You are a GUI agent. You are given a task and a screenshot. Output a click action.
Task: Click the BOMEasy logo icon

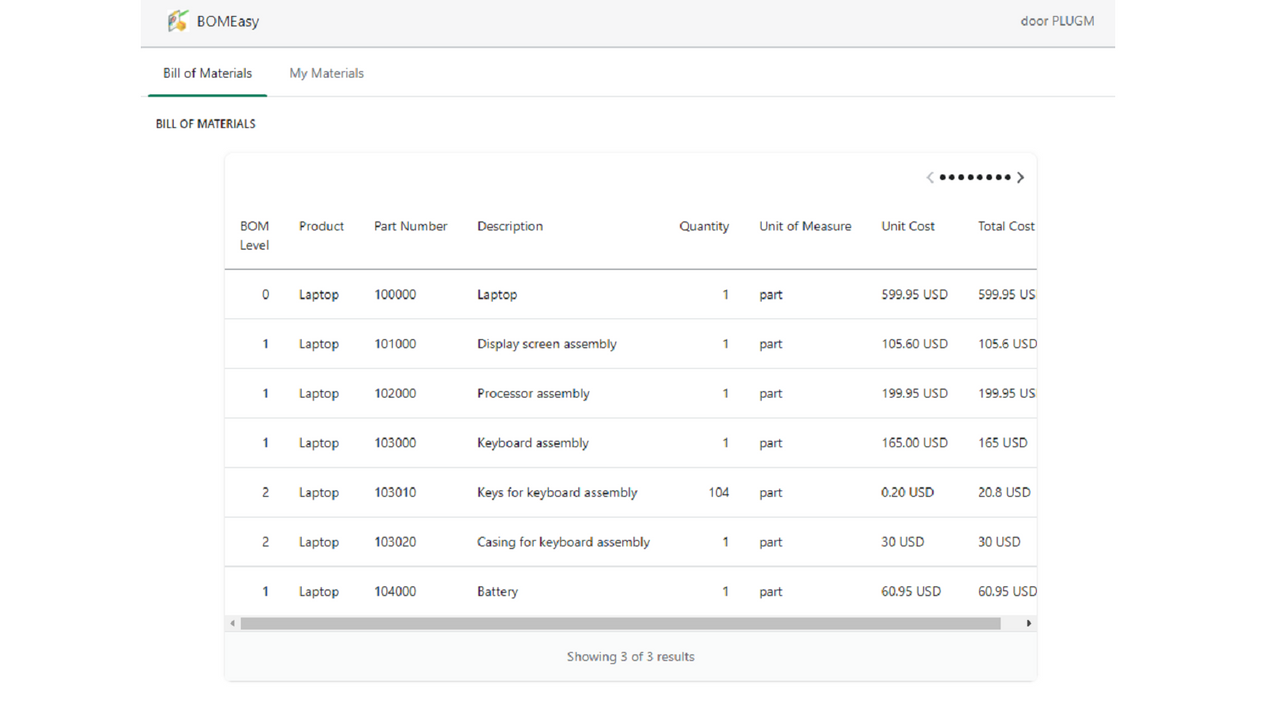coord(178,21)
